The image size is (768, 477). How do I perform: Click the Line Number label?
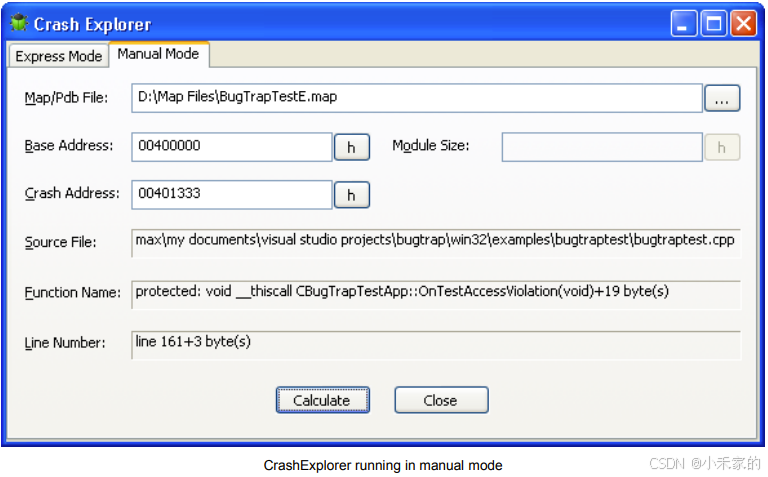click(65, 343)
